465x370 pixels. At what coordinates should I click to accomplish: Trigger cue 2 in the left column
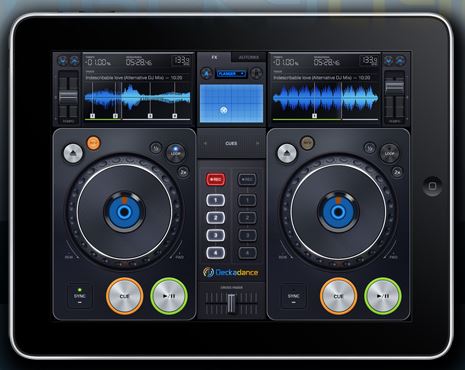pos(216,218)
